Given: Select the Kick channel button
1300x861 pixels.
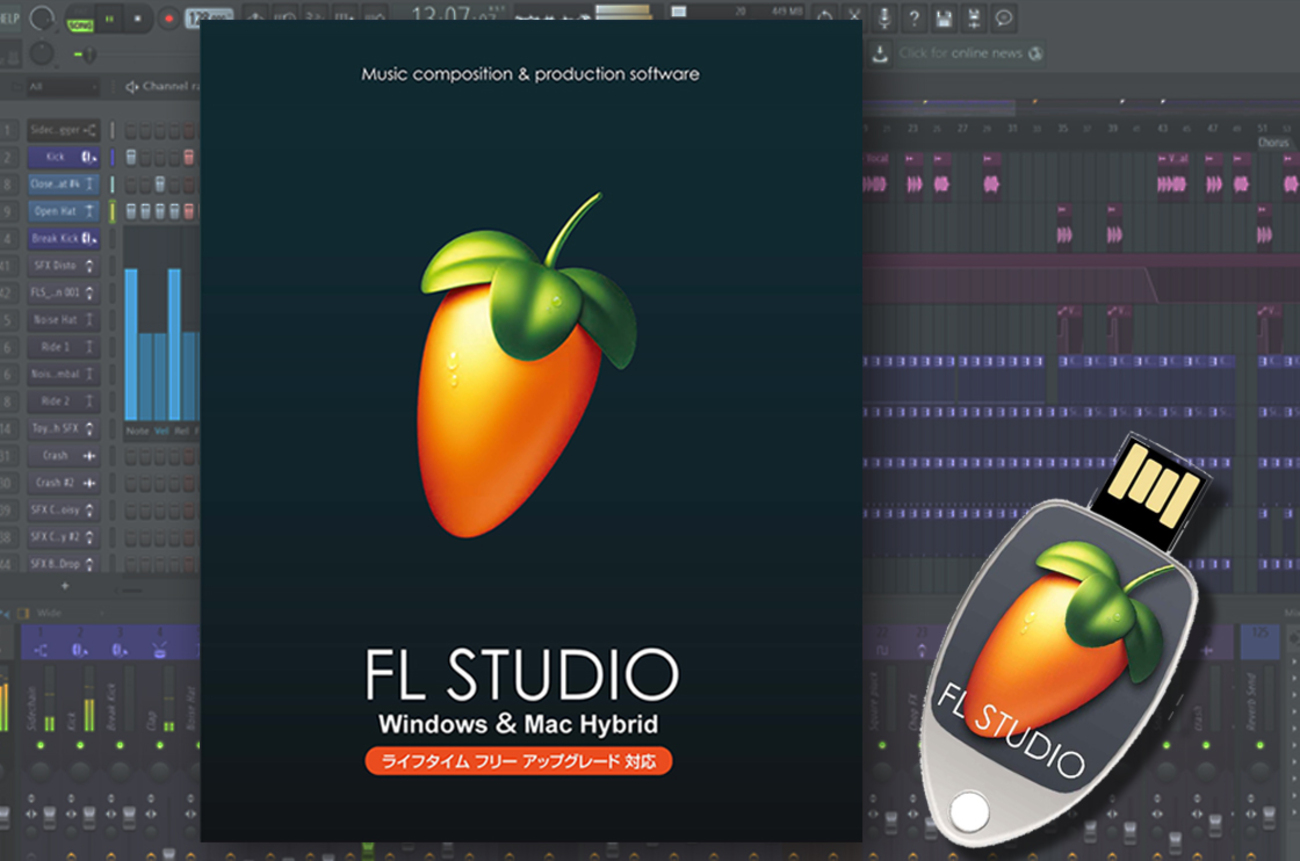Looking at the screenshot, I should pyautogui.click(x=64, y=157).
